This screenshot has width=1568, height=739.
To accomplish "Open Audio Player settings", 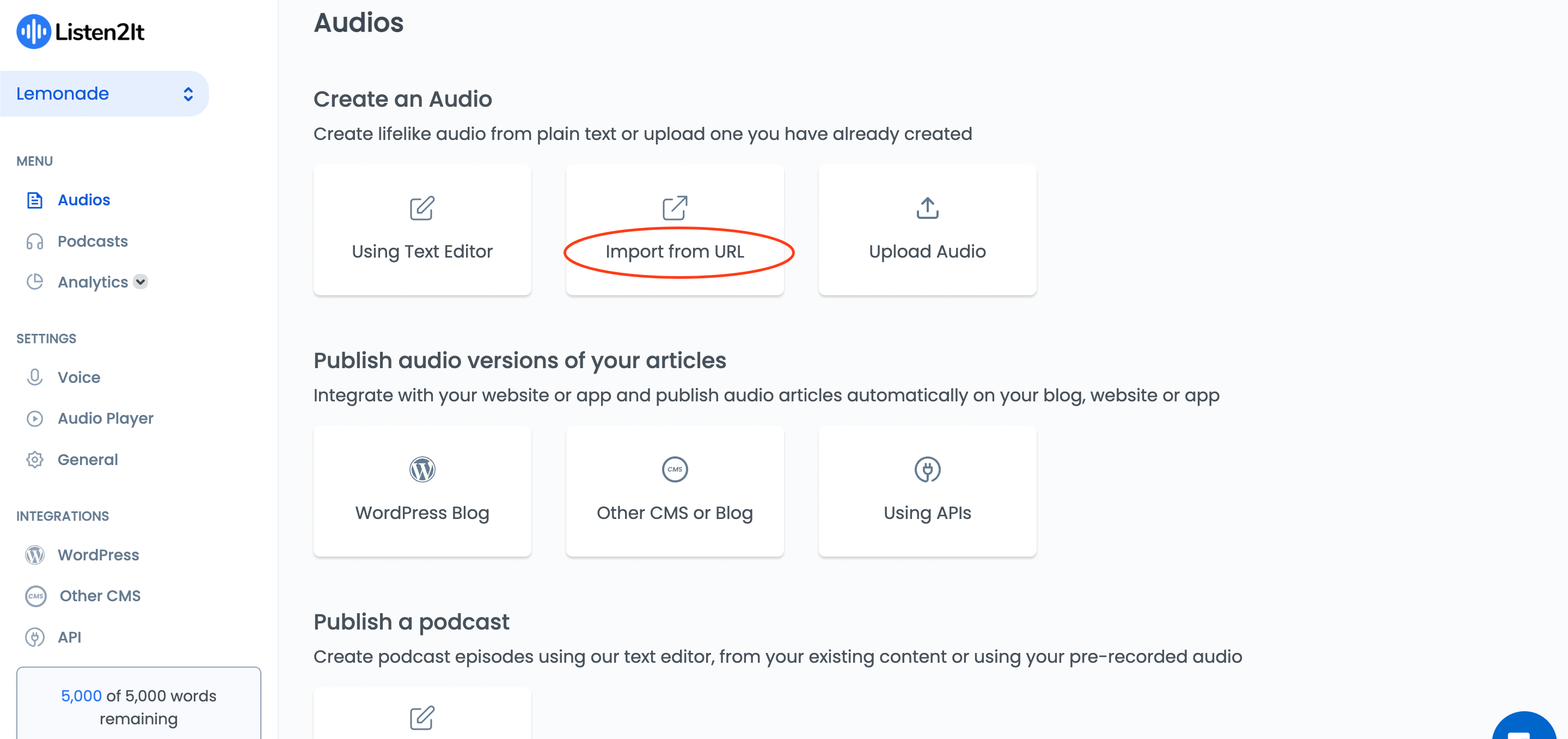I will pyautogui.click(x=105, y=419).
